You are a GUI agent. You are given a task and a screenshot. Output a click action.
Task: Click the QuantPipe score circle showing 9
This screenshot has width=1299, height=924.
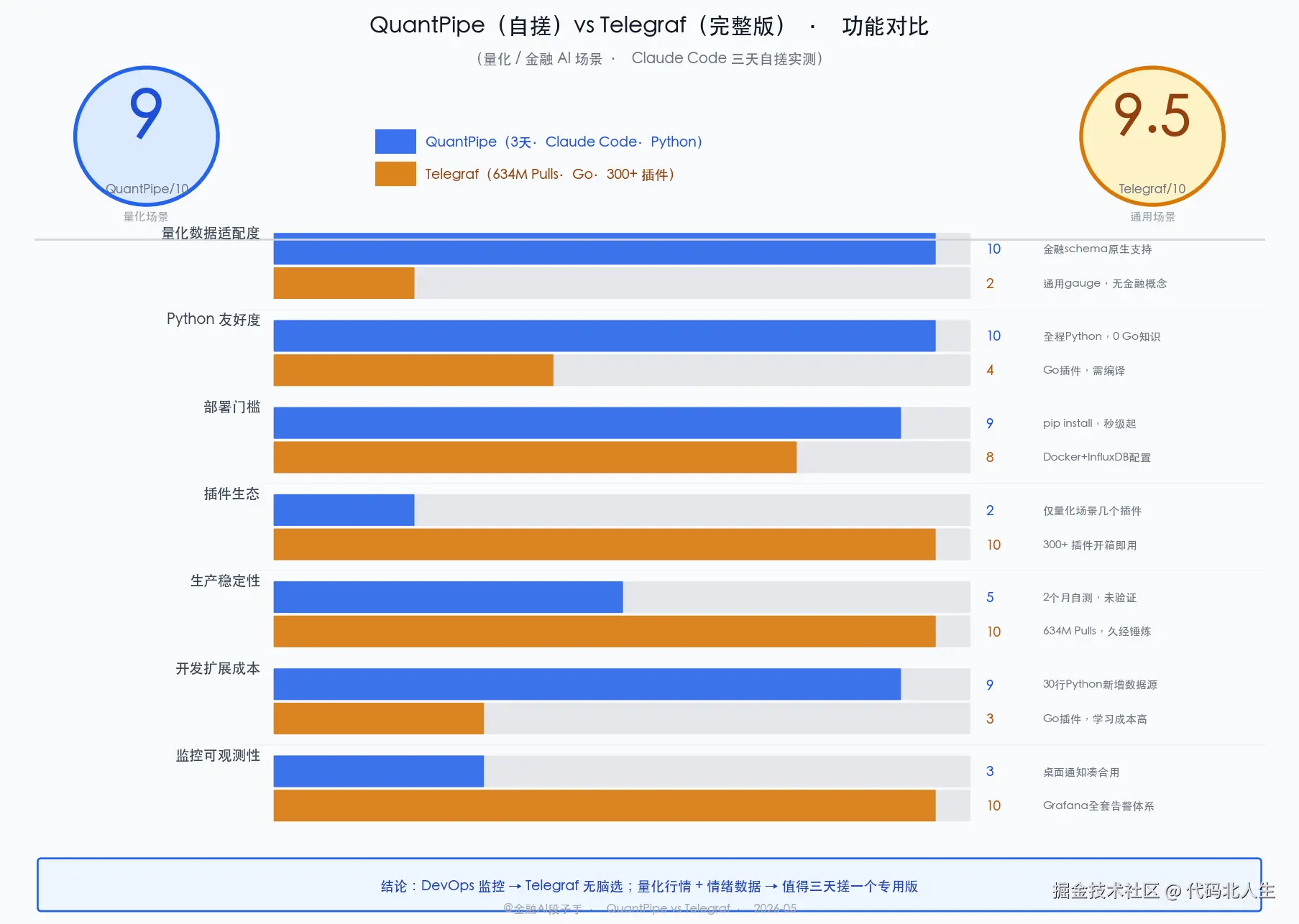(x=147, y=137)
